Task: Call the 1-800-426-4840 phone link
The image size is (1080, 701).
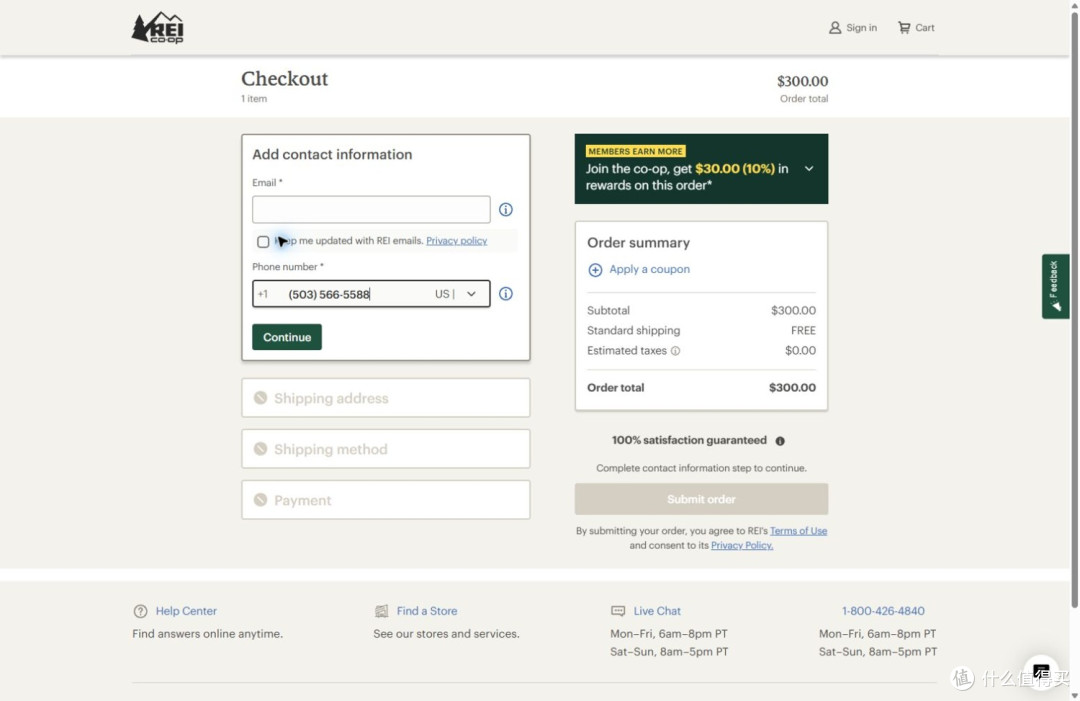Action: [x=883, y=611]
